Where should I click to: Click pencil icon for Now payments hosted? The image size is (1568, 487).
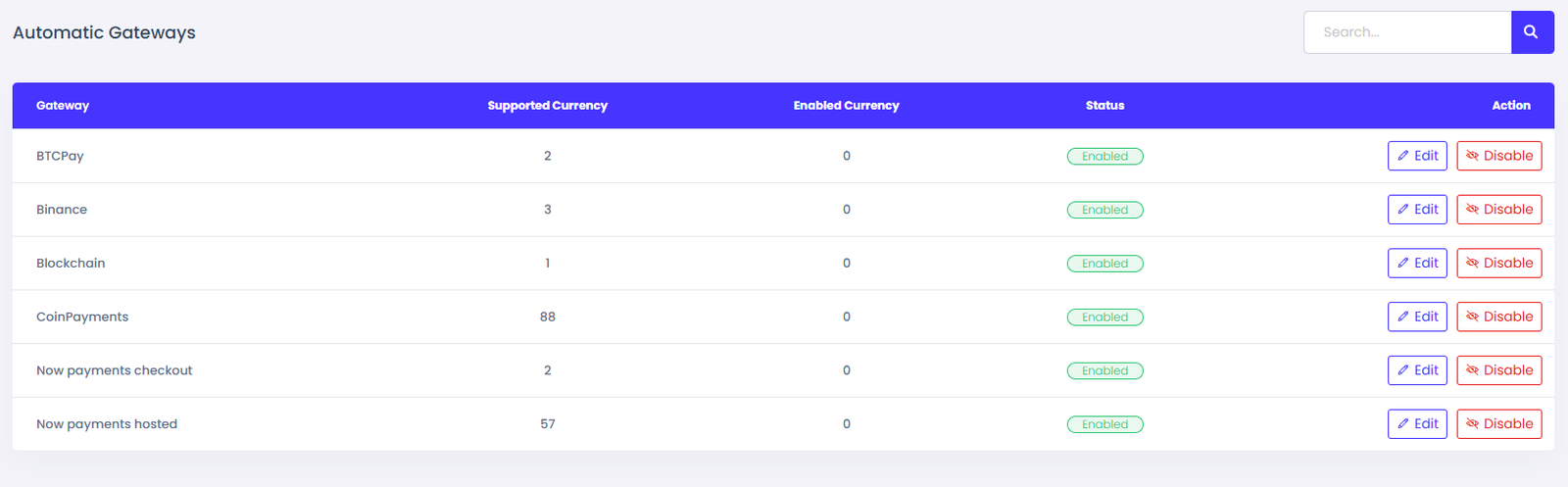tap(1403, 424)
